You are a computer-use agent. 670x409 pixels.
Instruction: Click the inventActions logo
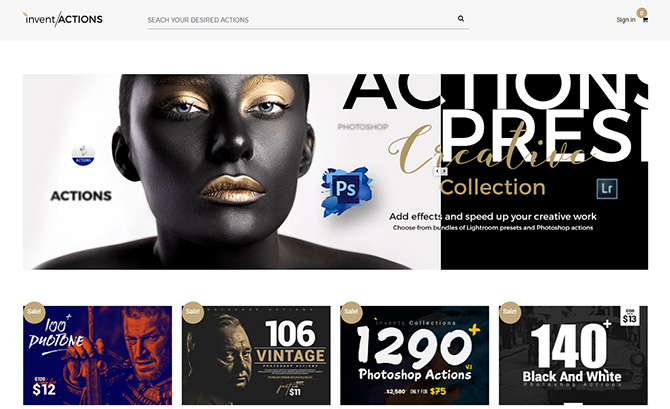point(62,19)
